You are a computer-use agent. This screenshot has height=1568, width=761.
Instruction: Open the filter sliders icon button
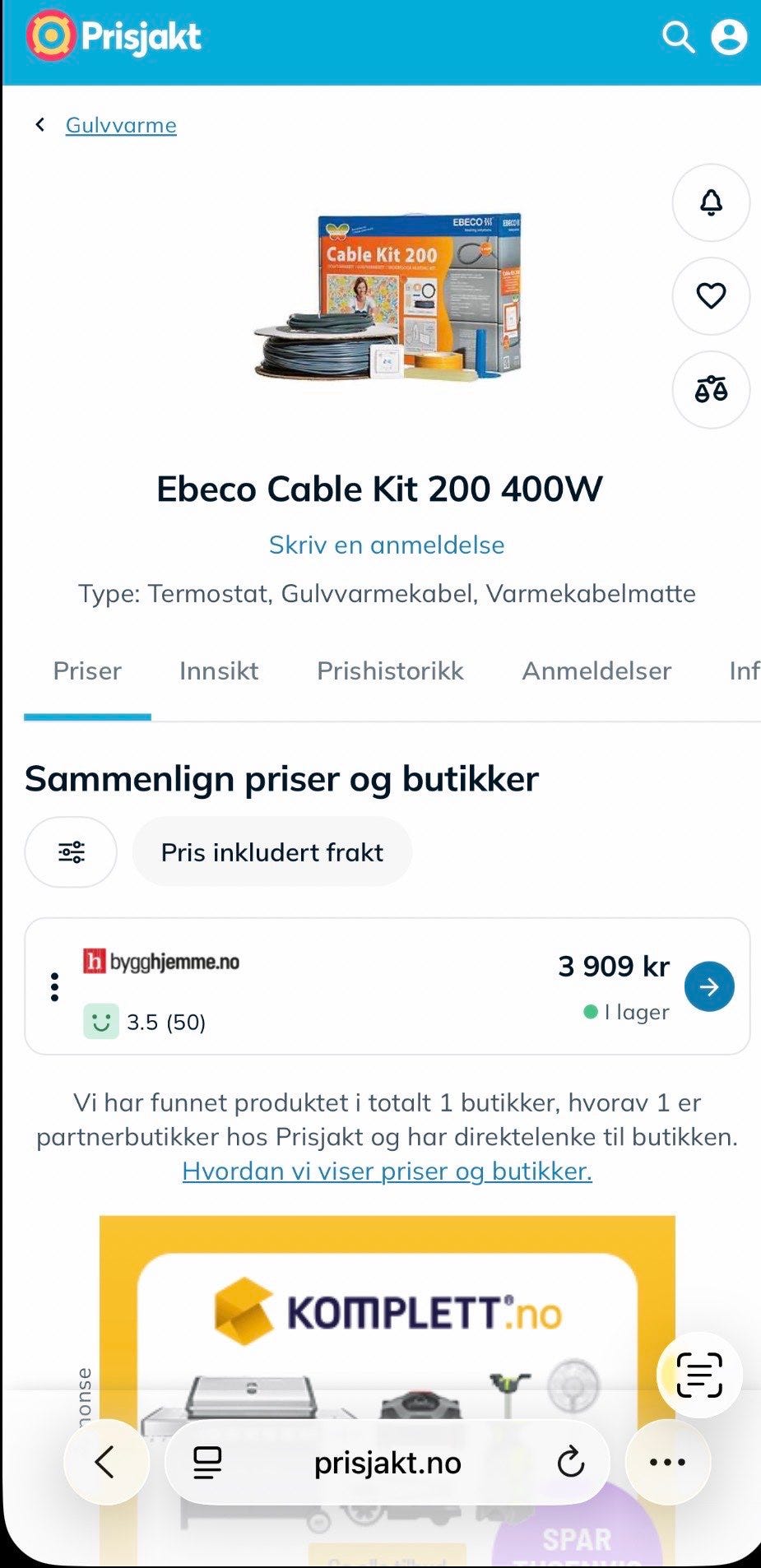71,852
